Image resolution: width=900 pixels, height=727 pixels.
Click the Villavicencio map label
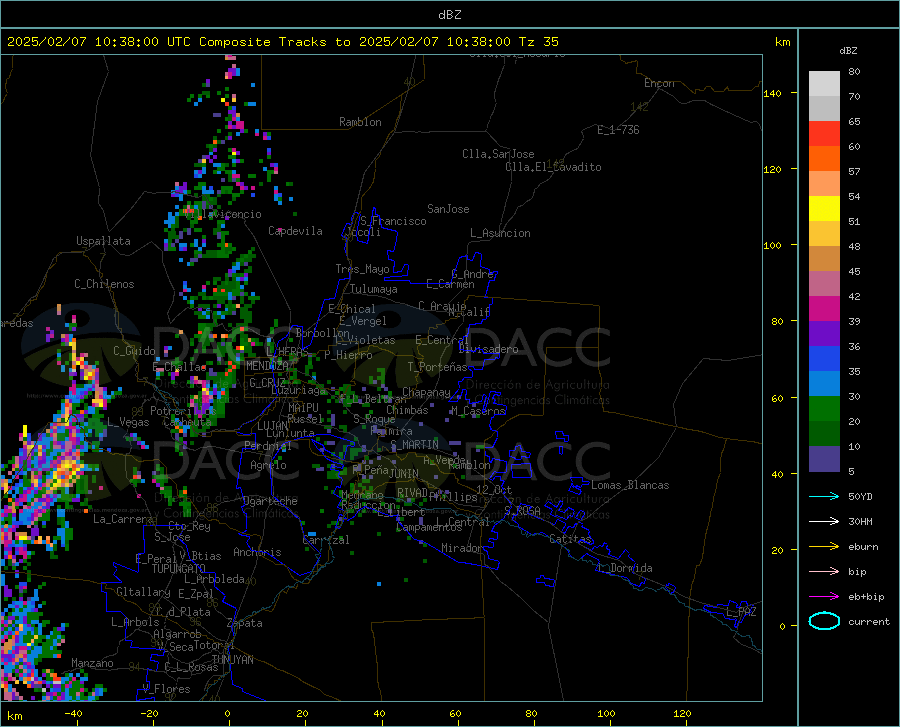point(224,214)
